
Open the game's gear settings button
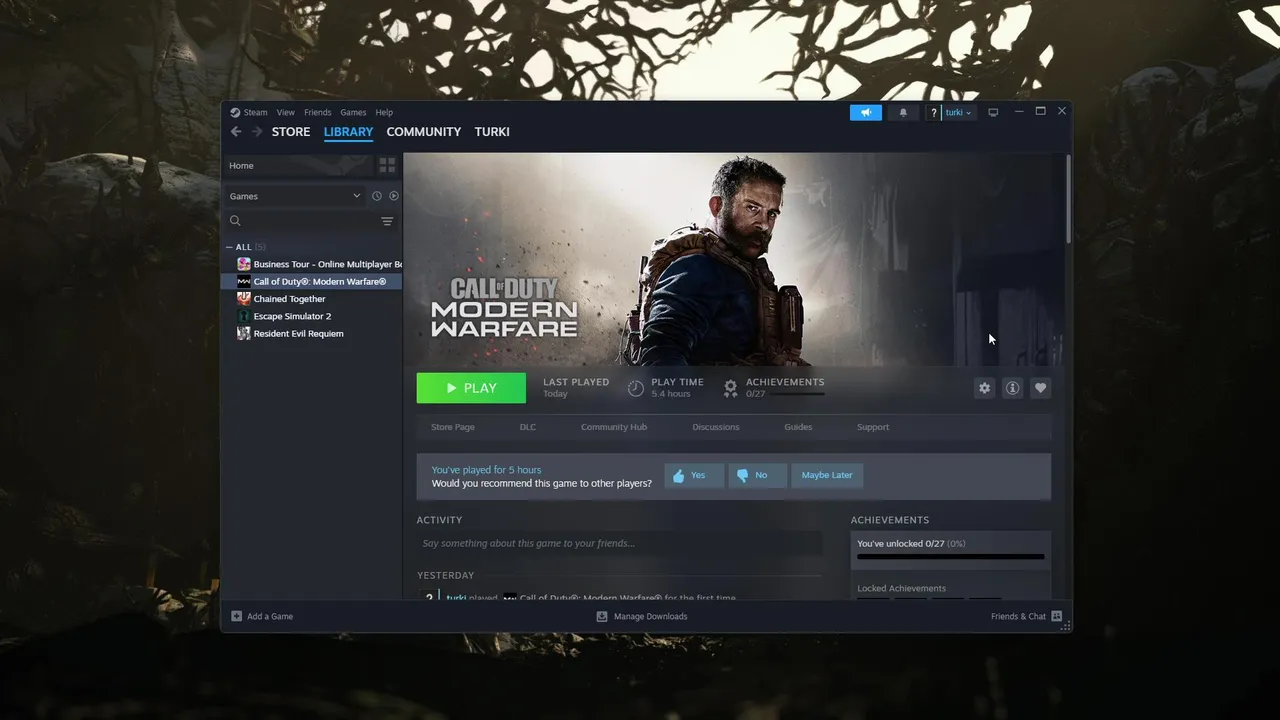coord(985,388)
